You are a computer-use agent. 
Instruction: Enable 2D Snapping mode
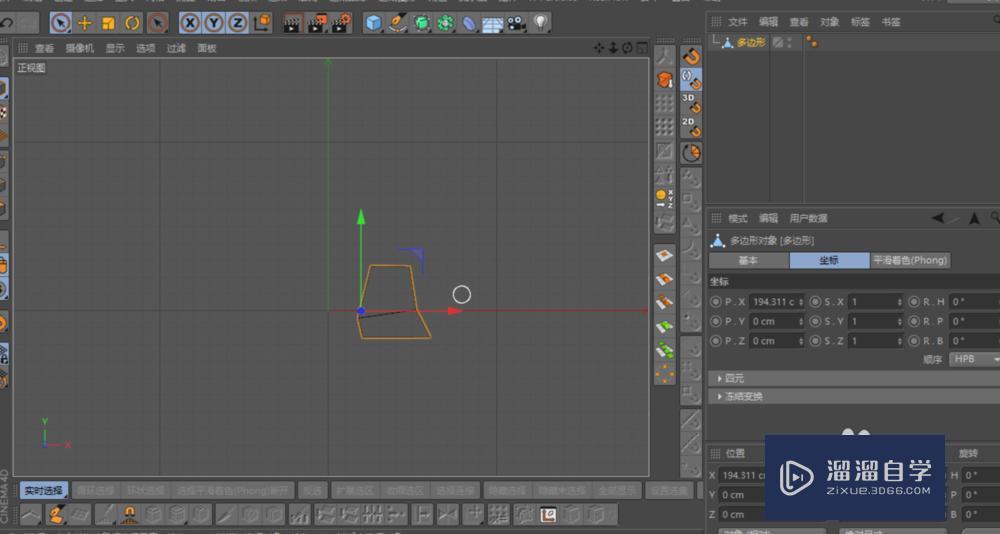[x=691, y=127]
